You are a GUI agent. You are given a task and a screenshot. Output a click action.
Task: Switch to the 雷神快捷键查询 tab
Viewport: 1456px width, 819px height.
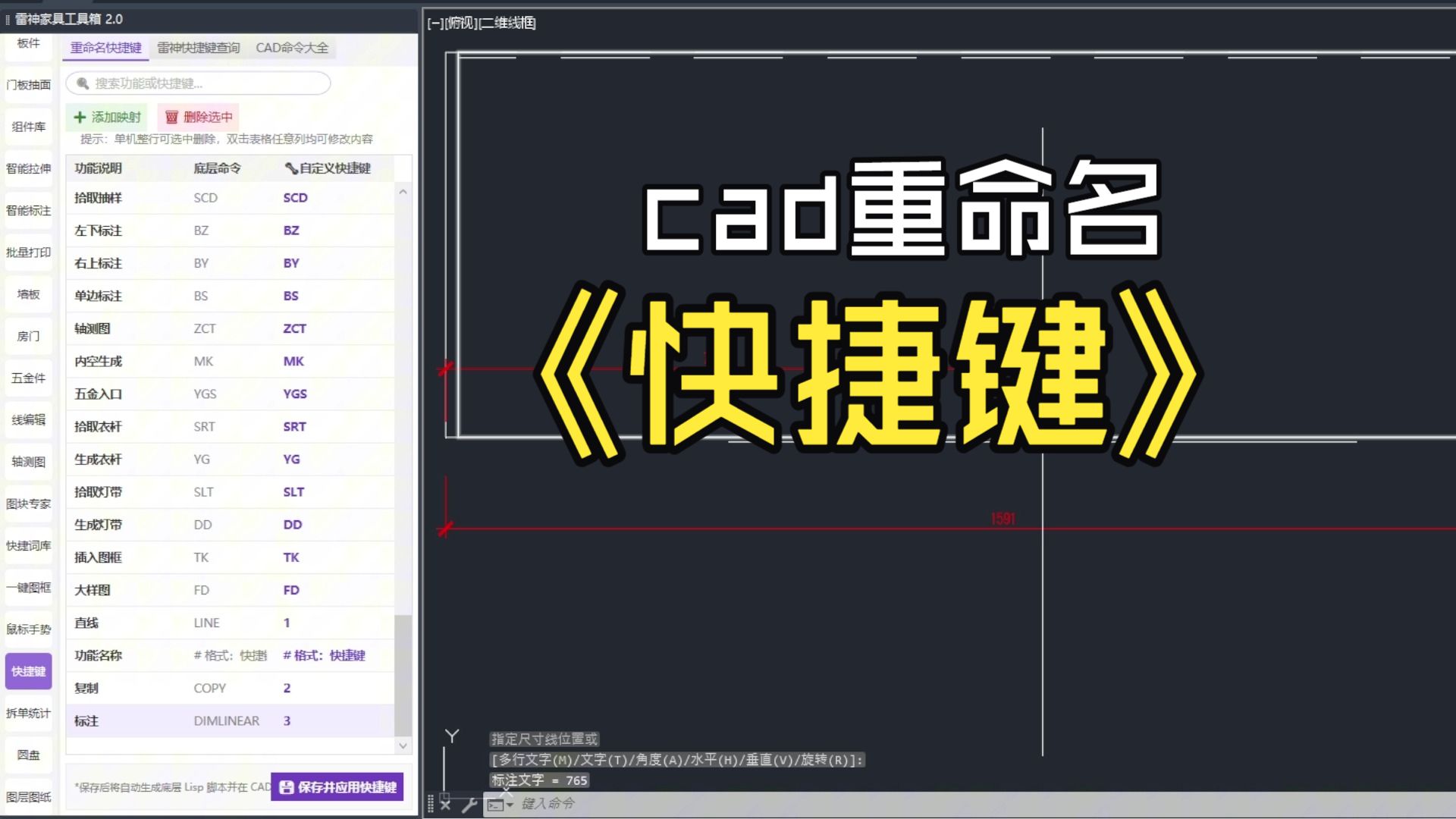[198, 48]
